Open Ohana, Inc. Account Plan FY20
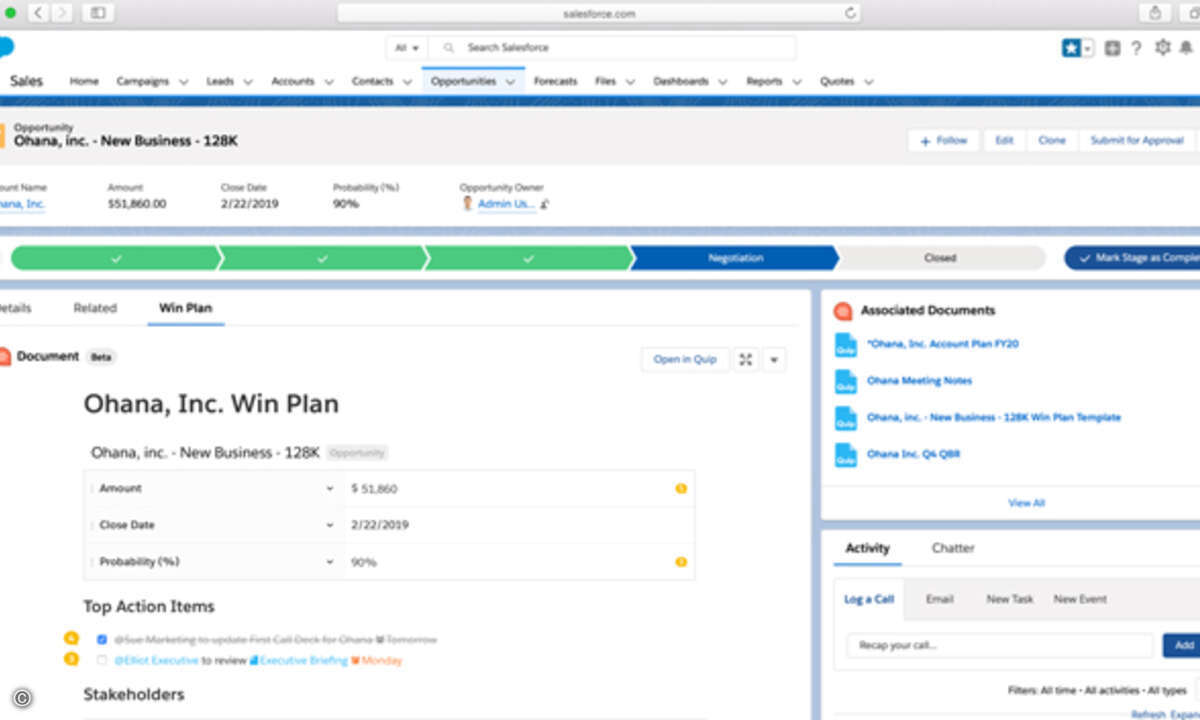 coord(943,344)
